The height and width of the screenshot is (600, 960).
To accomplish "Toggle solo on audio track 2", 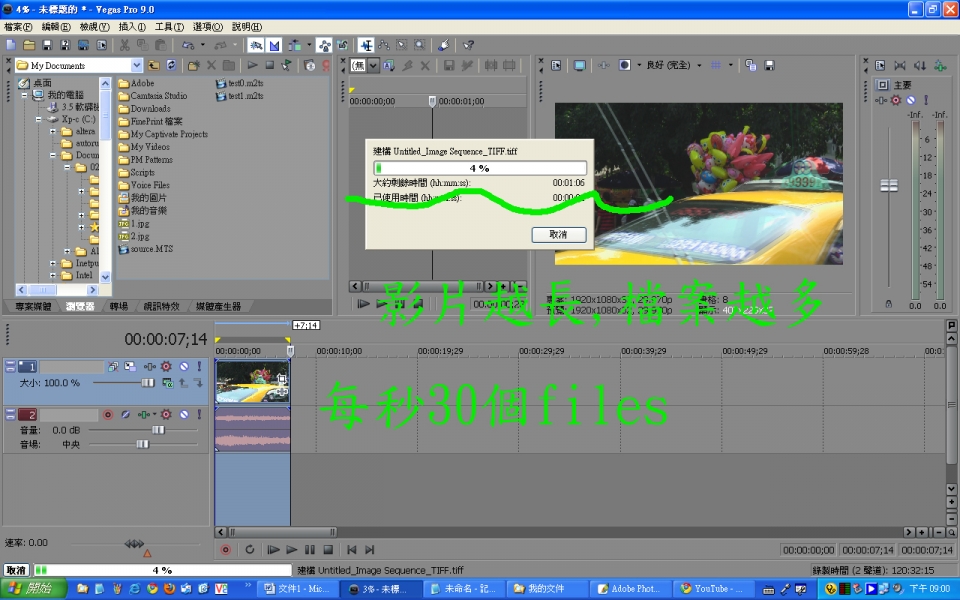I will 198,414.
